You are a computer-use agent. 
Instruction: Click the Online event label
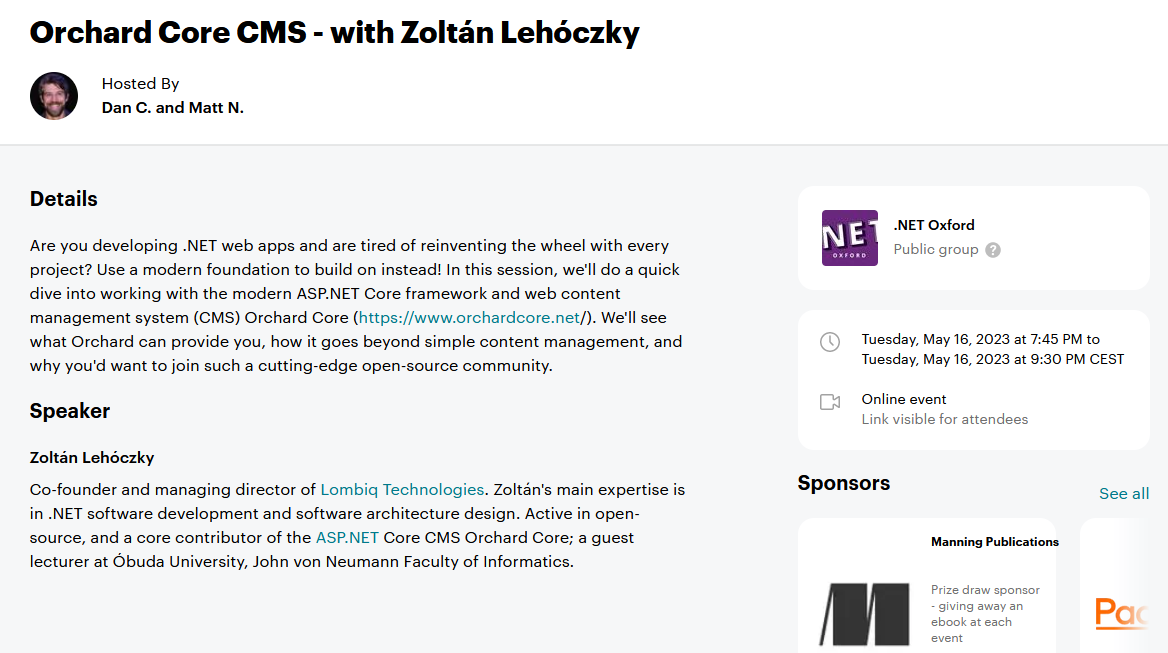click(x=904, y=399)
